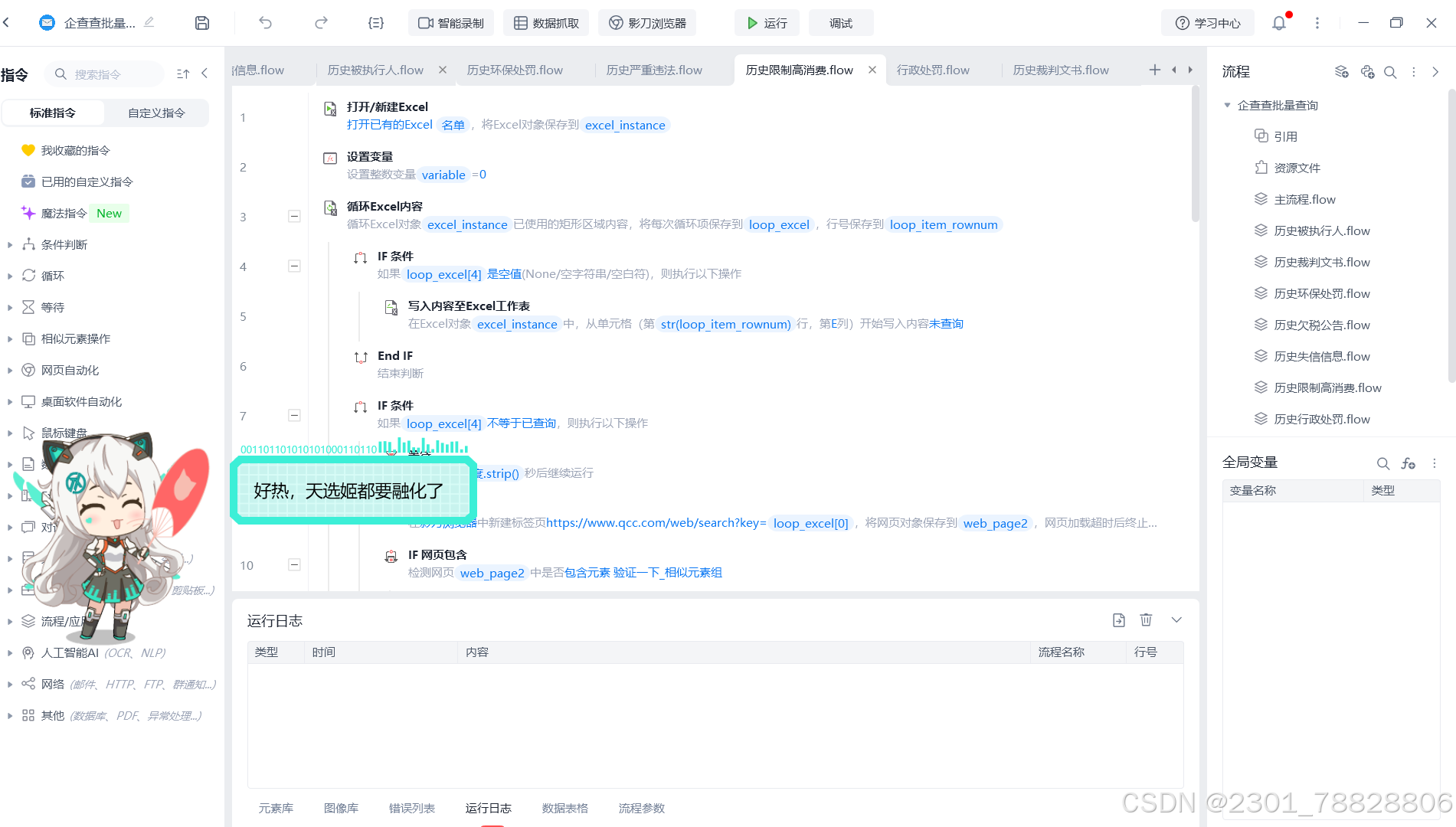Switch to the 元素库 bottom tab
Screen dimensions: 1456x827
click(x=276, y=808)
